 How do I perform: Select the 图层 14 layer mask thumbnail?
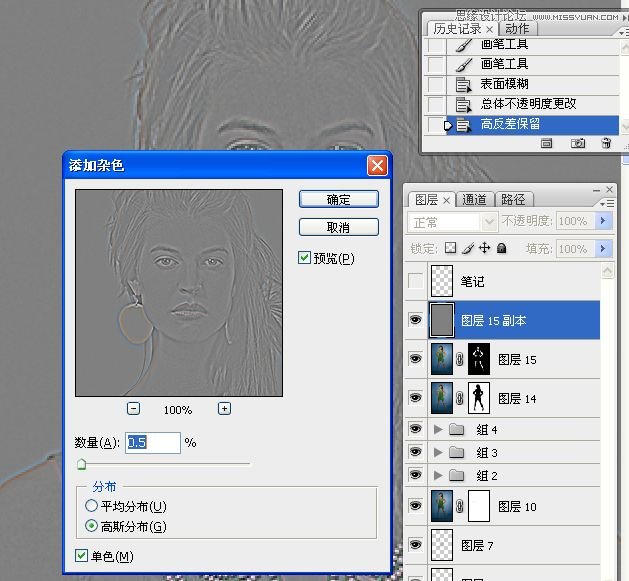point(479,398)
